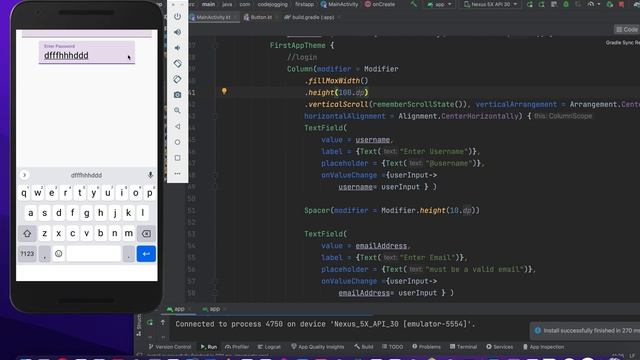
Task: Tap the q key on keyboard
Action: (24, 193)
